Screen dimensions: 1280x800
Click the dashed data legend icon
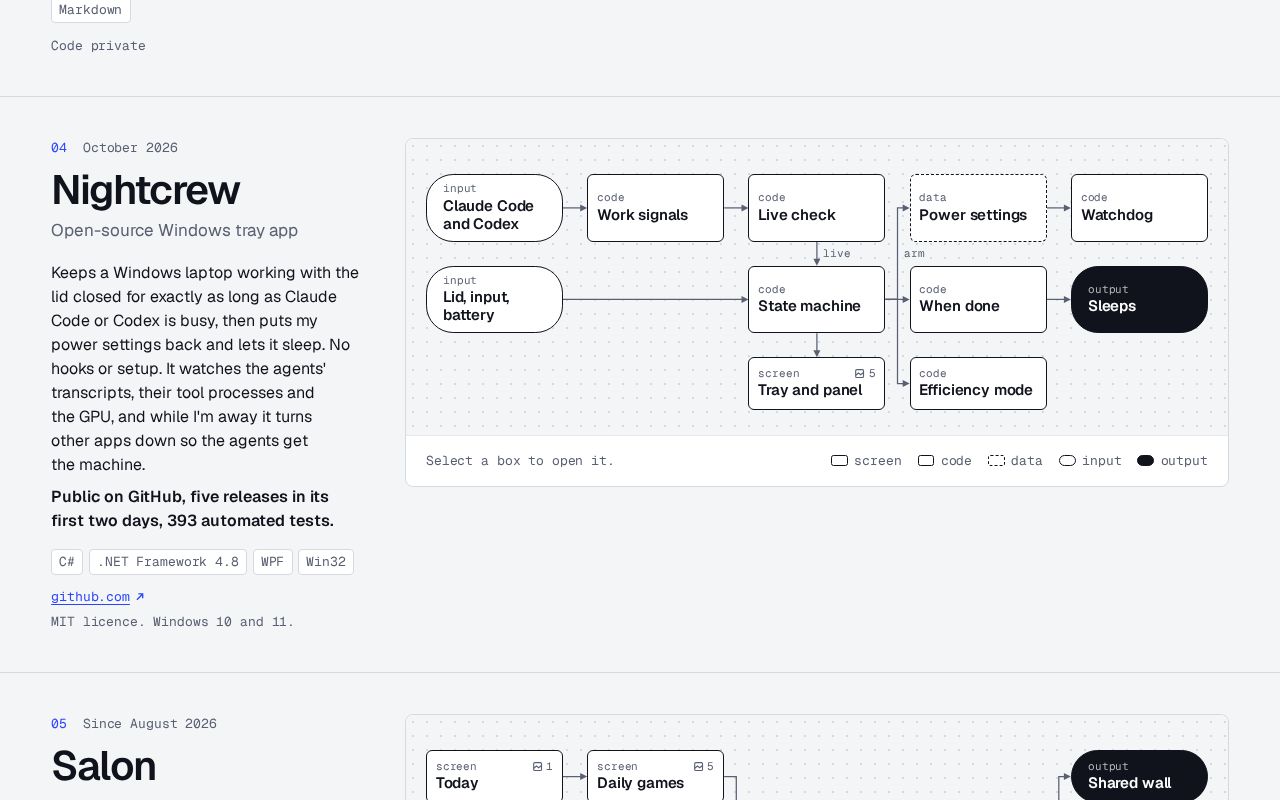coord(996,461)
